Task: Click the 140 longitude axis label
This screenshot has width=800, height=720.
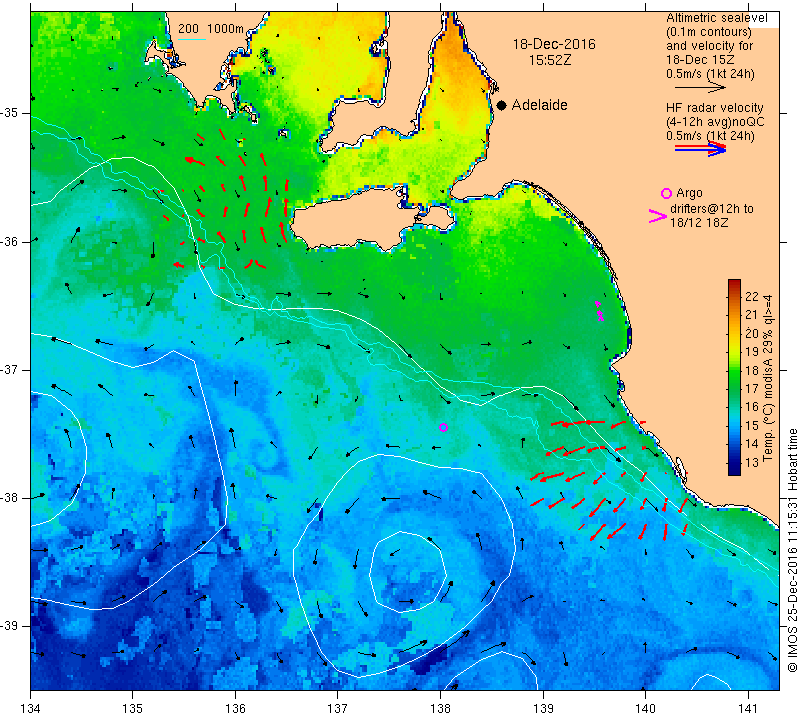Action: (645, 709)
